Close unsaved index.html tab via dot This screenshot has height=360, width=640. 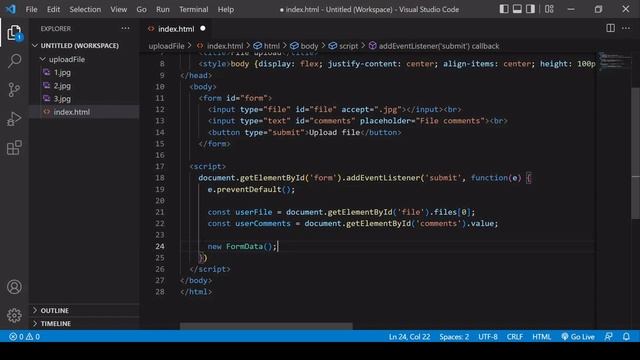203,29
